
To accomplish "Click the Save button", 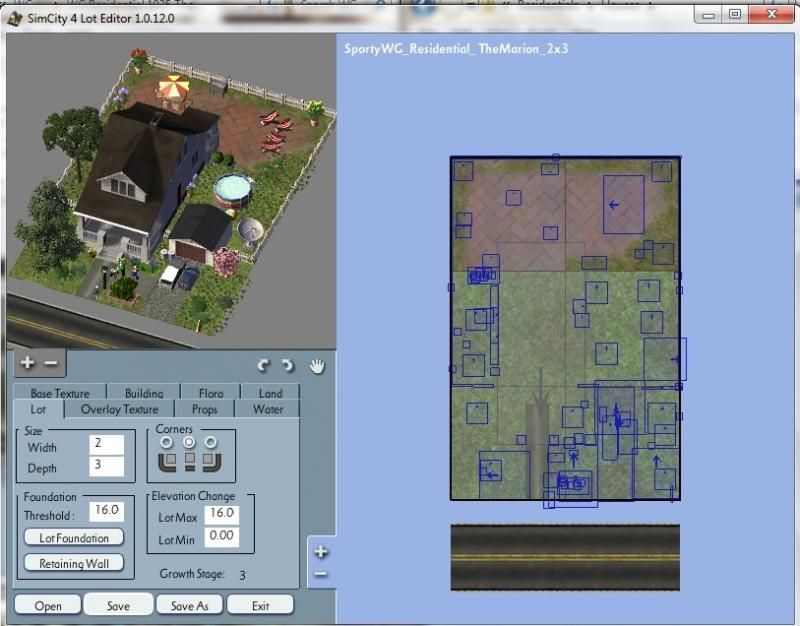I will point(118,605).
